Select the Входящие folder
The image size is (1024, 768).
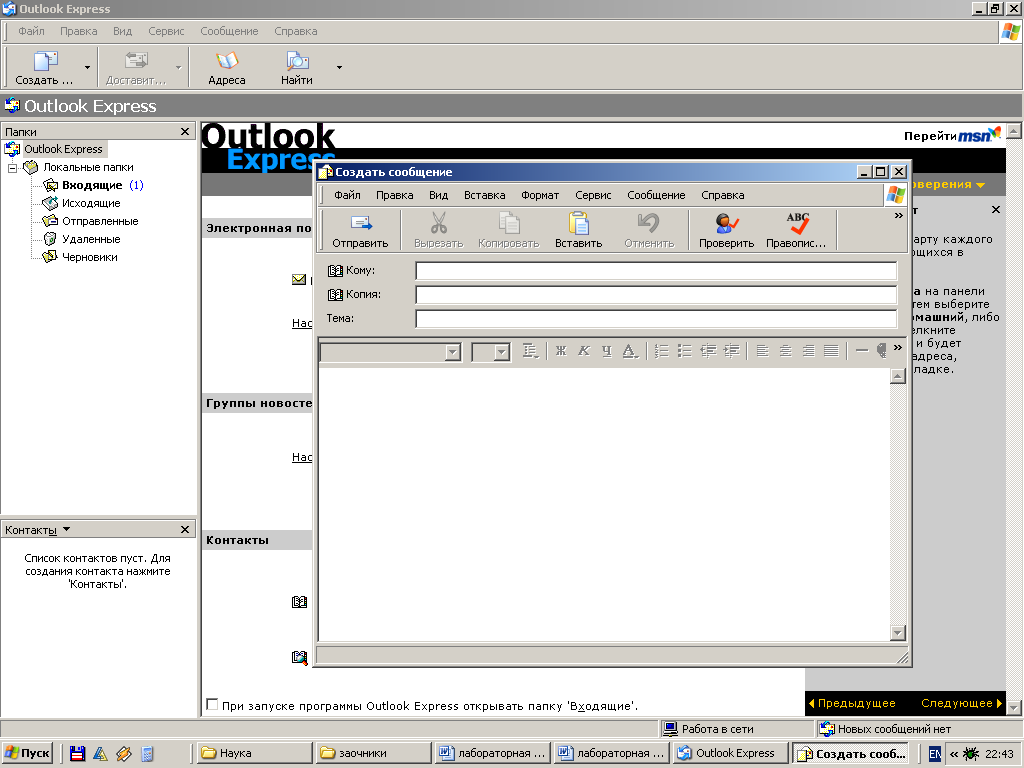92,185
